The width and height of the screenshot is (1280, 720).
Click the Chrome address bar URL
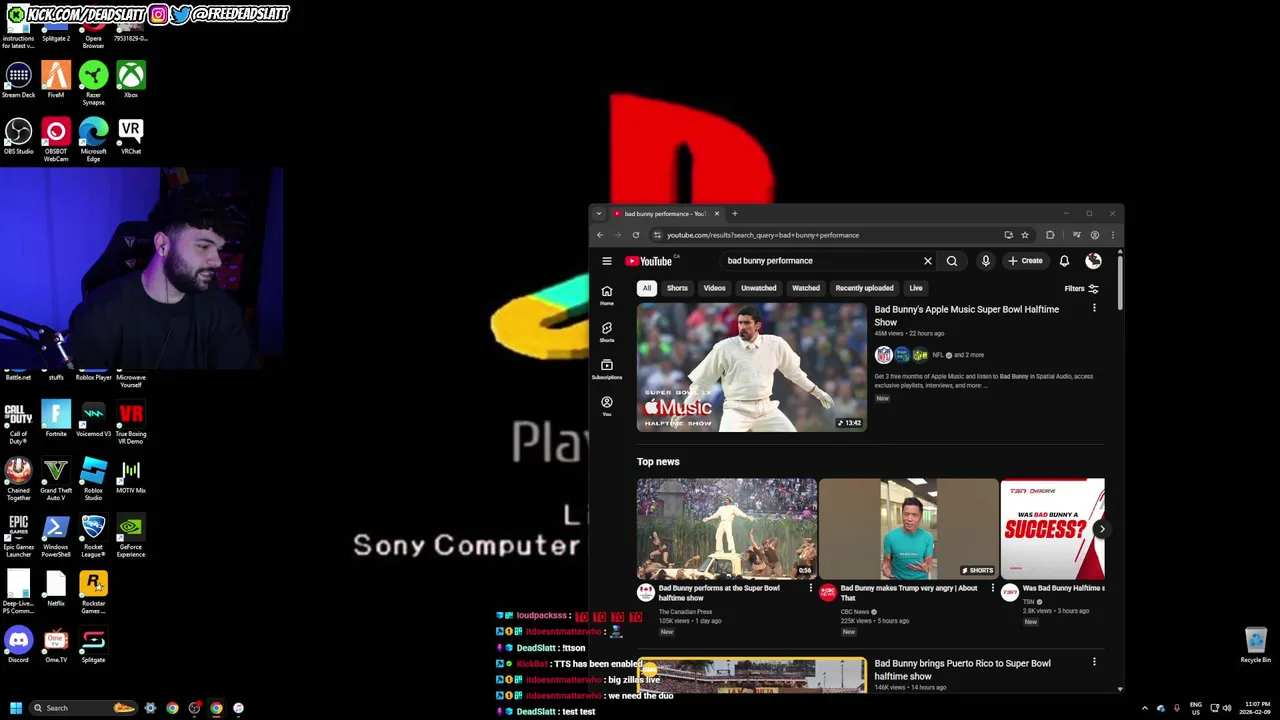[763, 235]
